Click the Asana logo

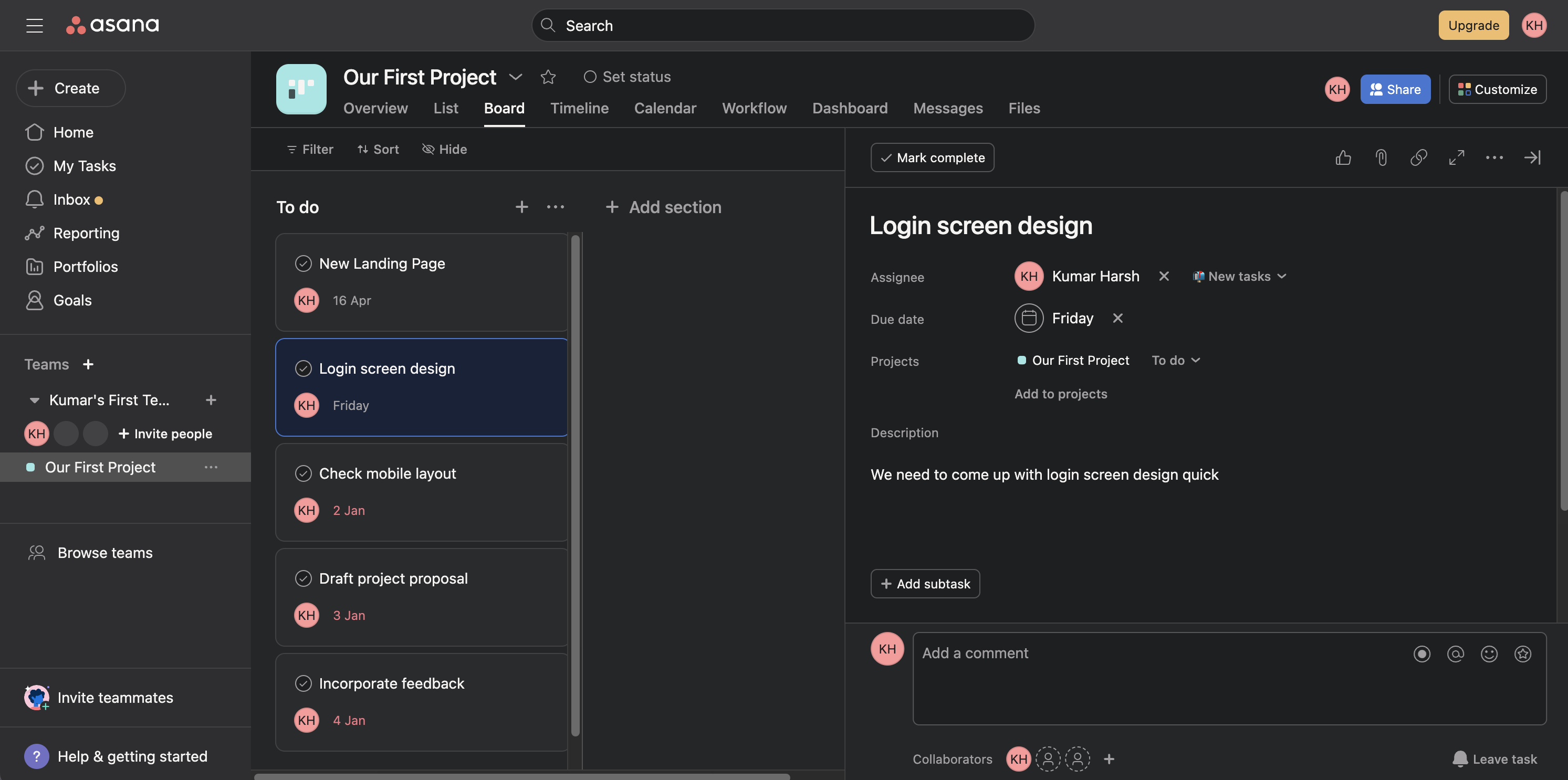tap(112, 25)
